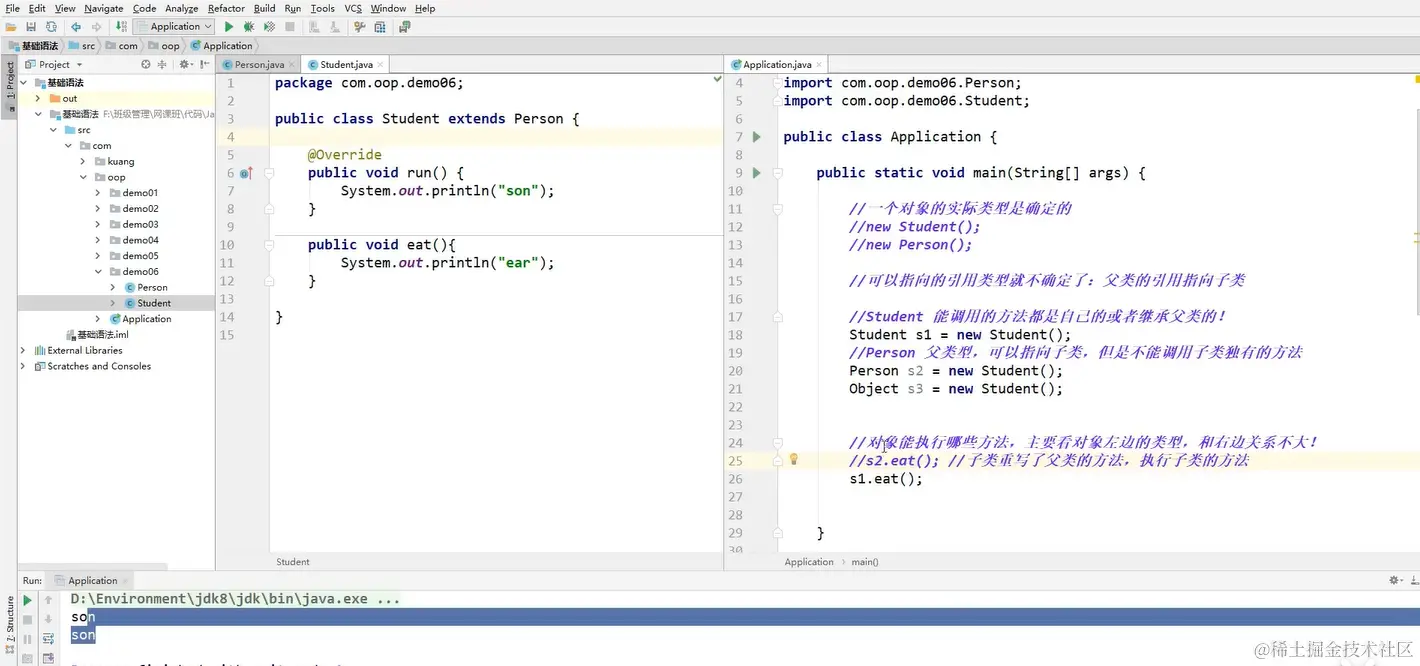Run with coverage from the toolbar icon

(x=269, y=27)
